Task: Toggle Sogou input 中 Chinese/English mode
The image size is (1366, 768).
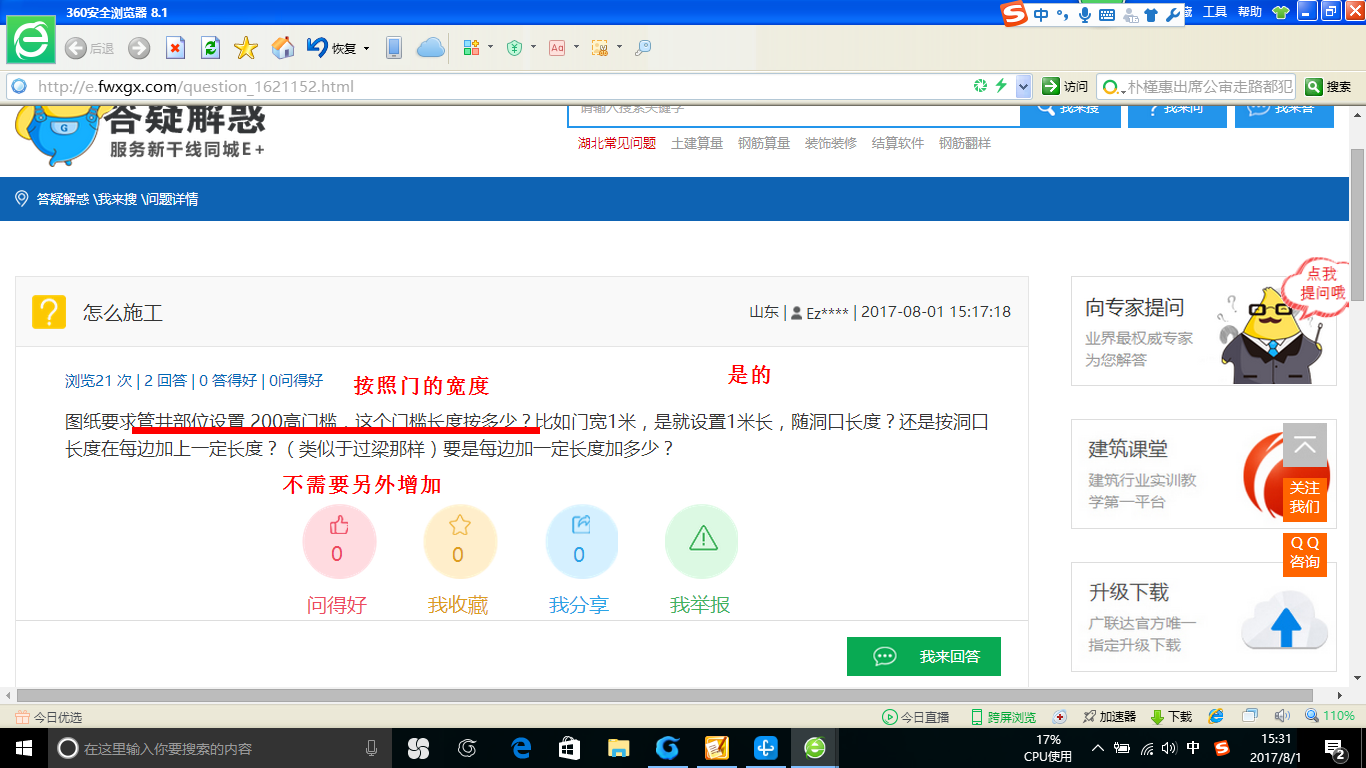Action: click(x=1040, y=12)
